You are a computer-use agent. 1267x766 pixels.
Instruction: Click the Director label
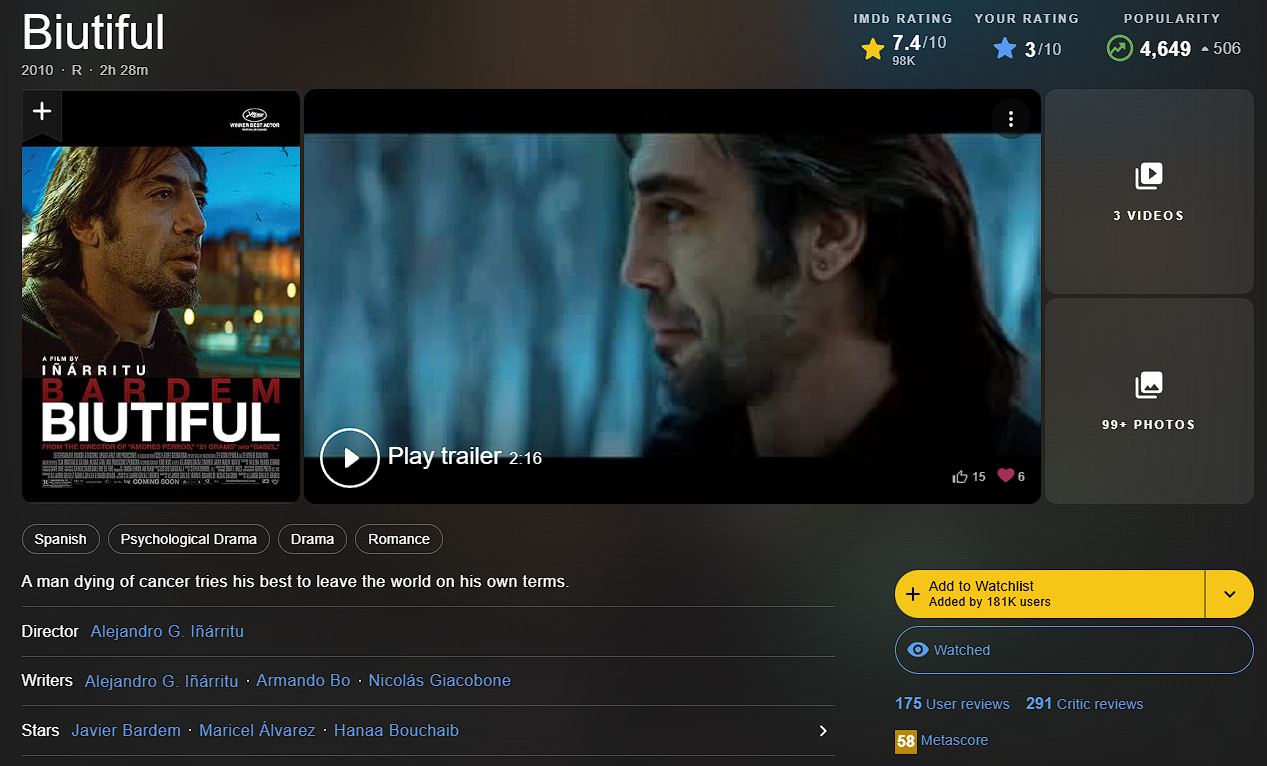click(x=50, y=631)
